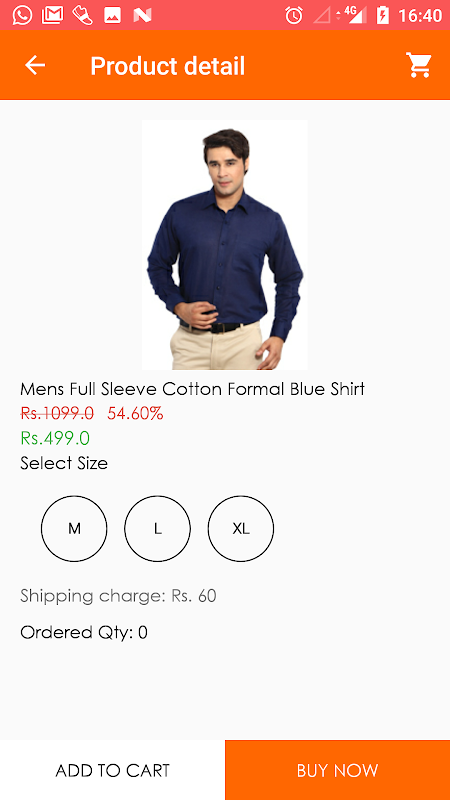Screen dimensions: 450x800
Task: Tap the gallery image notification icon
Action: [x=112, y=15]
